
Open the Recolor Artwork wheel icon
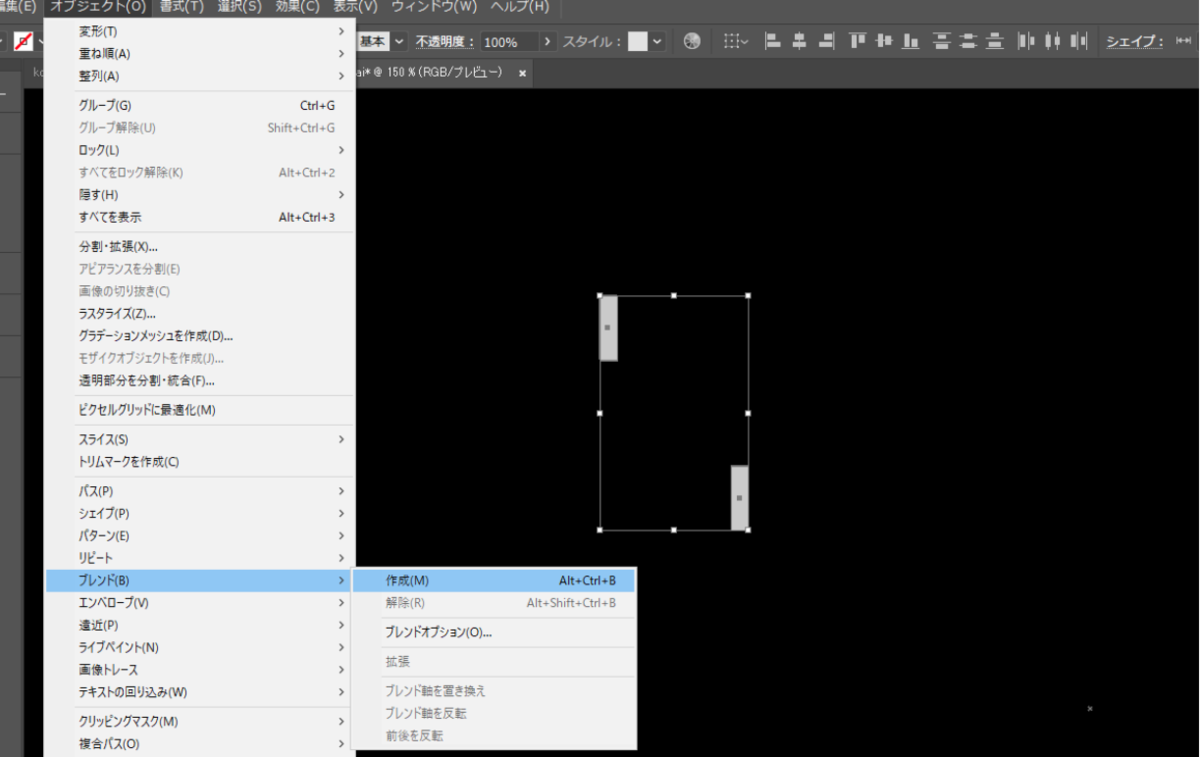692,41
